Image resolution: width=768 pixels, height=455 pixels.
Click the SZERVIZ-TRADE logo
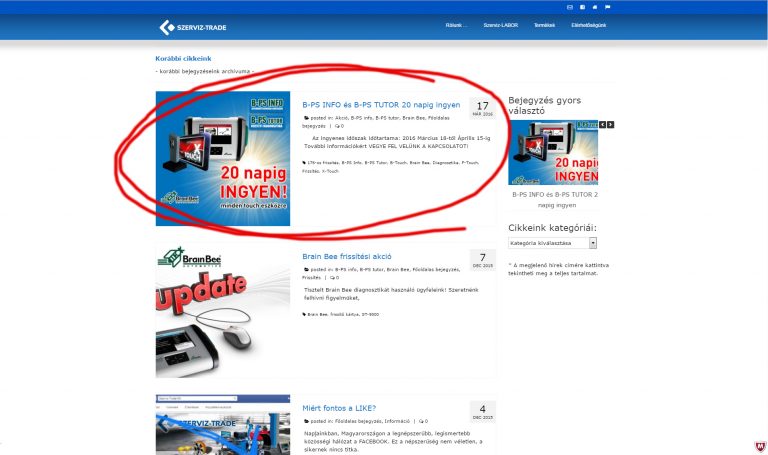[193, 27]
